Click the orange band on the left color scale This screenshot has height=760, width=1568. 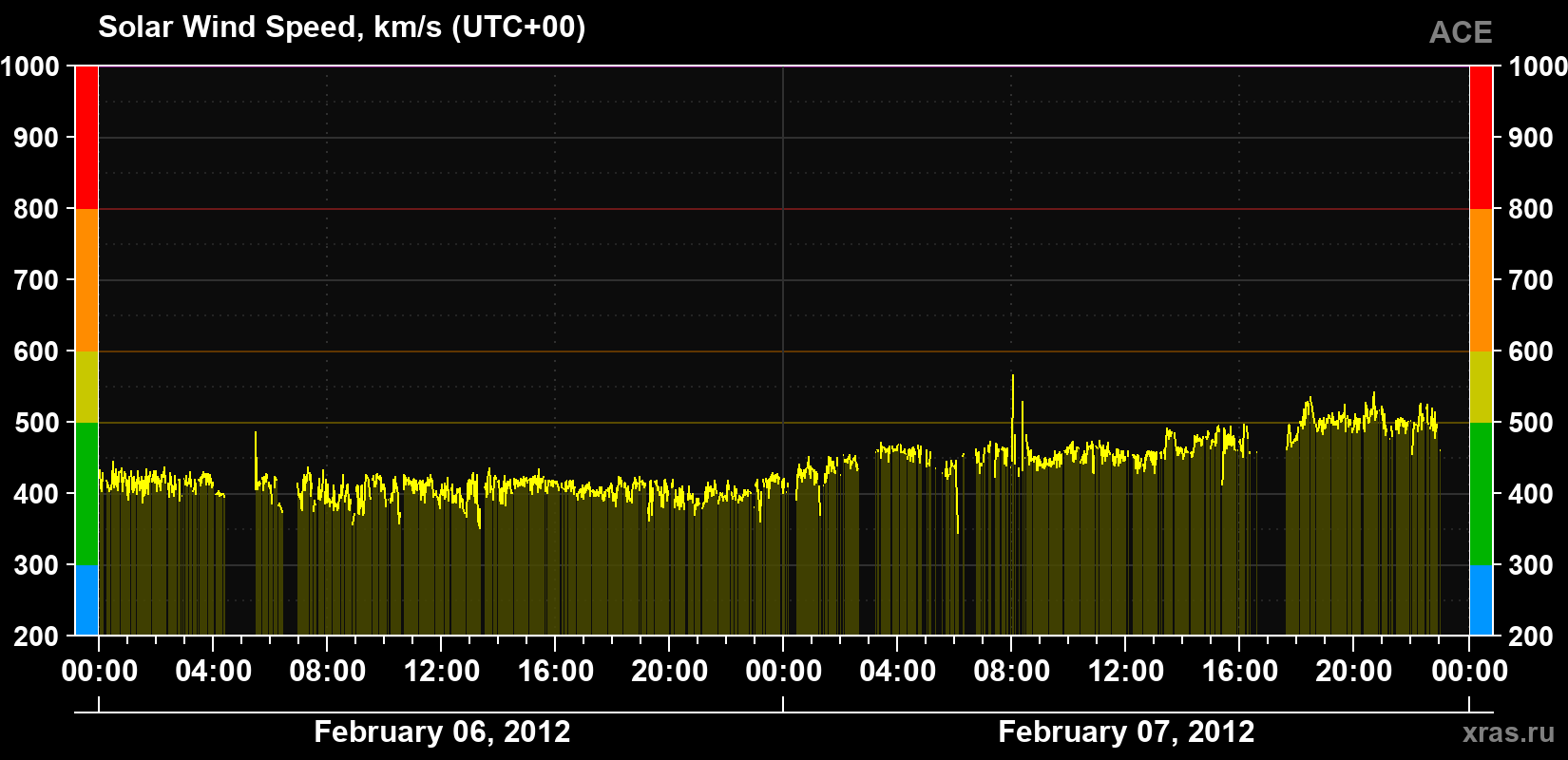(x=86, y=280)
